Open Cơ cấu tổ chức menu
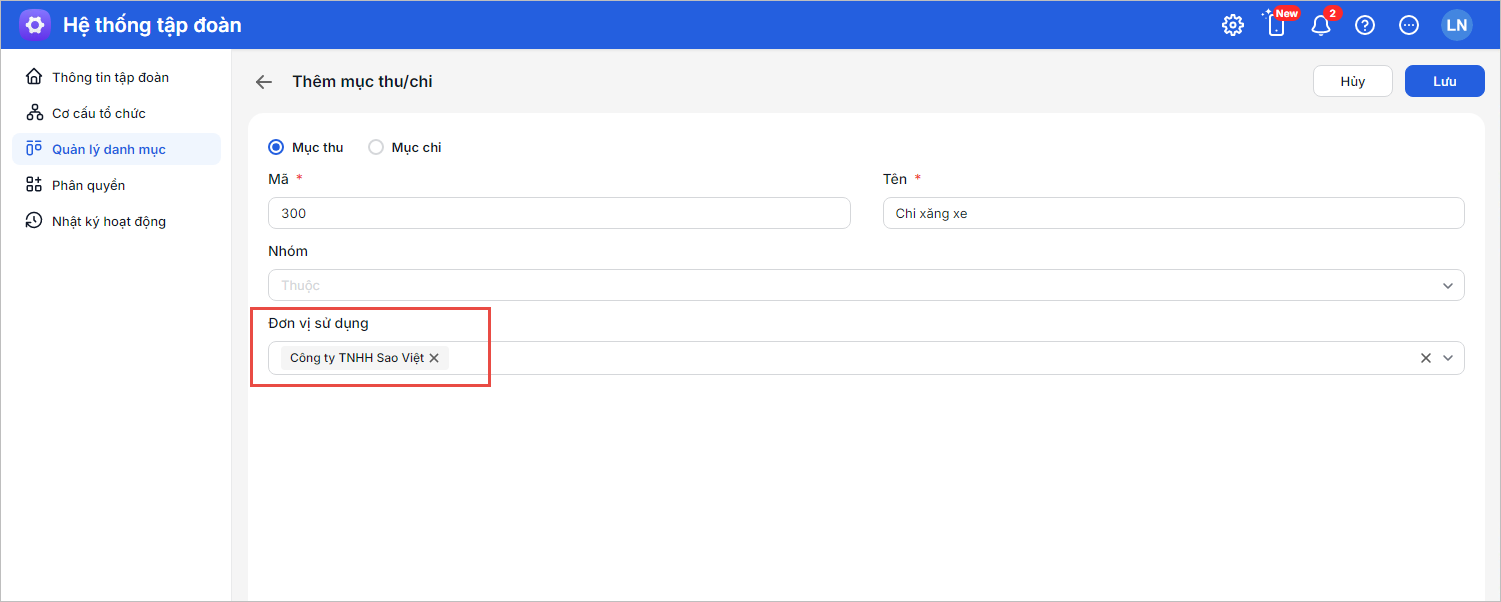1501x602 pixels. pyautogui.click(x=99, y=113)
